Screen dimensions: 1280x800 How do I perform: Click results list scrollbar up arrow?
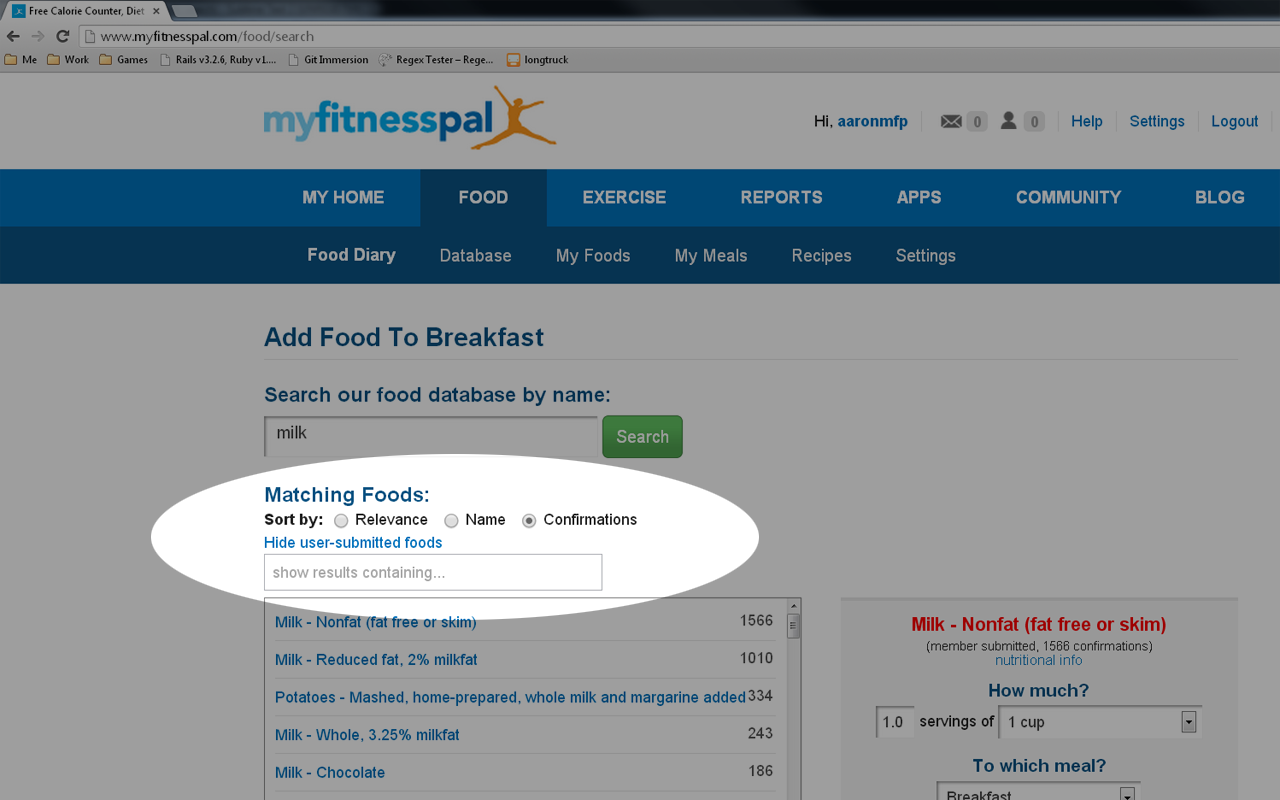794,606
